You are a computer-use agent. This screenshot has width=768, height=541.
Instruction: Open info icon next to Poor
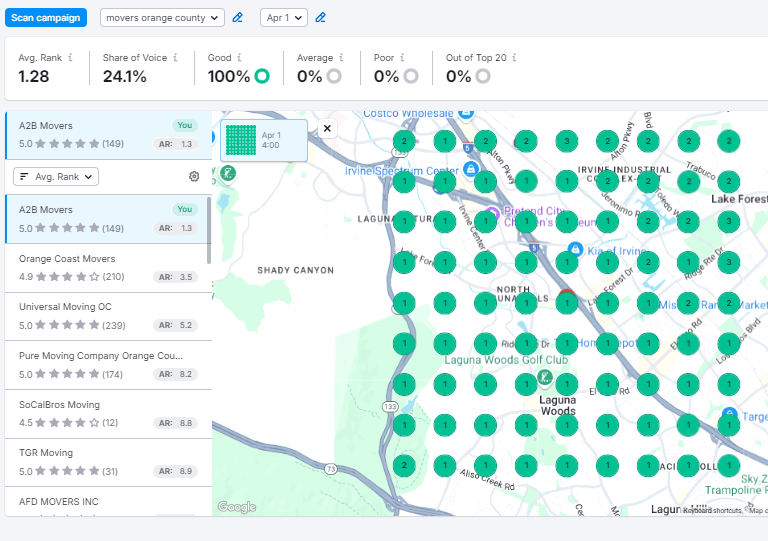click(x=402, y=57)
